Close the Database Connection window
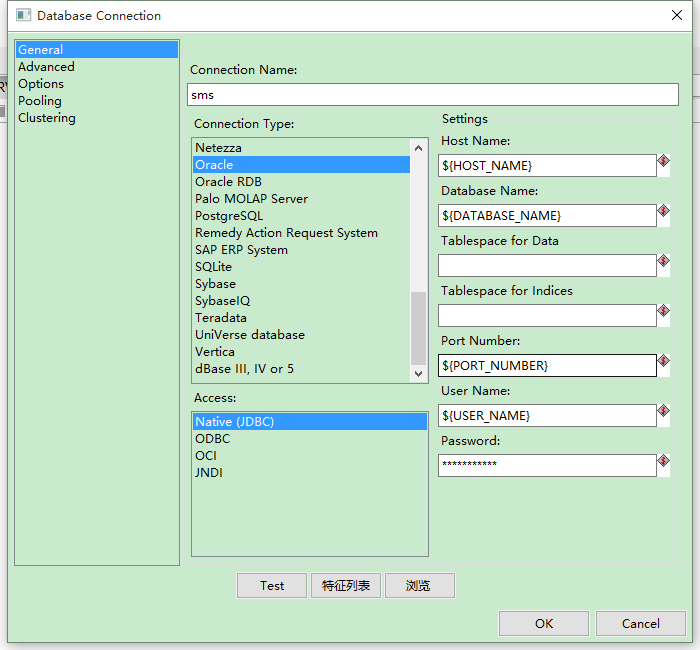Viewport: 700px width, 650px height. point(677,15)
